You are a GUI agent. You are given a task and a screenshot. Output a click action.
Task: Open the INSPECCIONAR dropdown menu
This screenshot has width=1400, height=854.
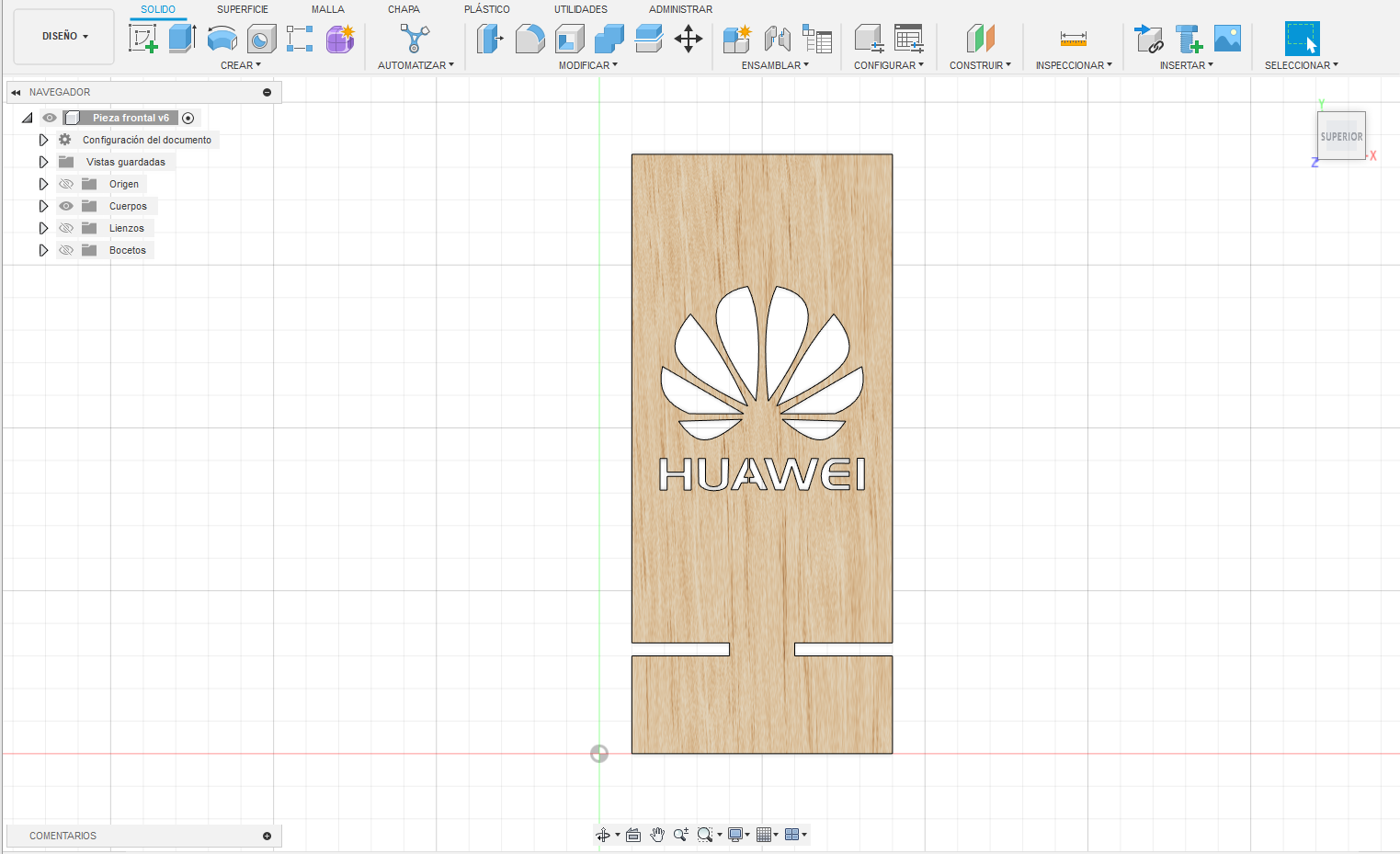coord(1074,65)
